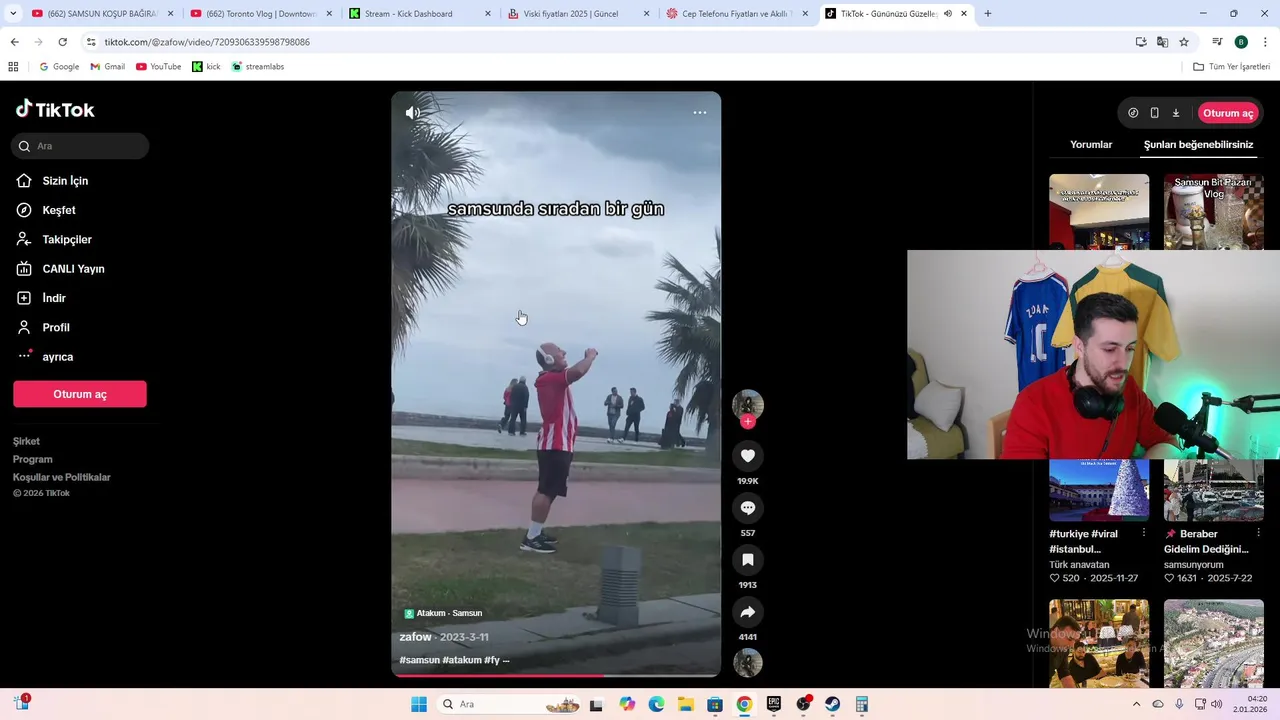Click the top-right Oturum aç button

click(x=1228, y=113)
